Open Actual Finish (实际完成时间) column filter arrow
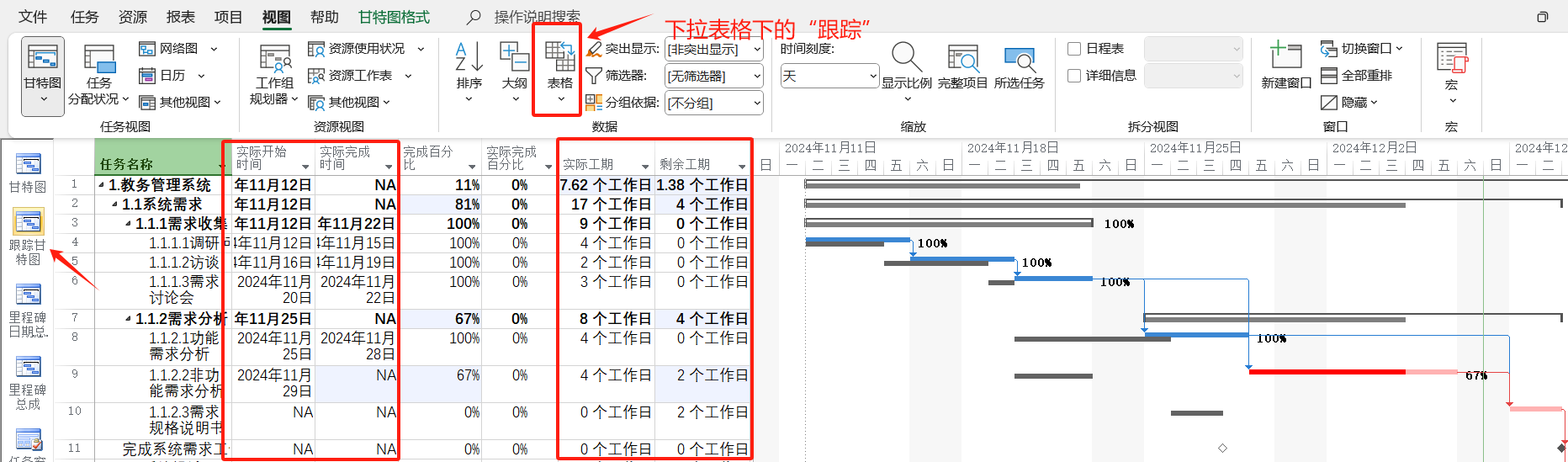Screen dimensions: 1568x462 point(389,167)
